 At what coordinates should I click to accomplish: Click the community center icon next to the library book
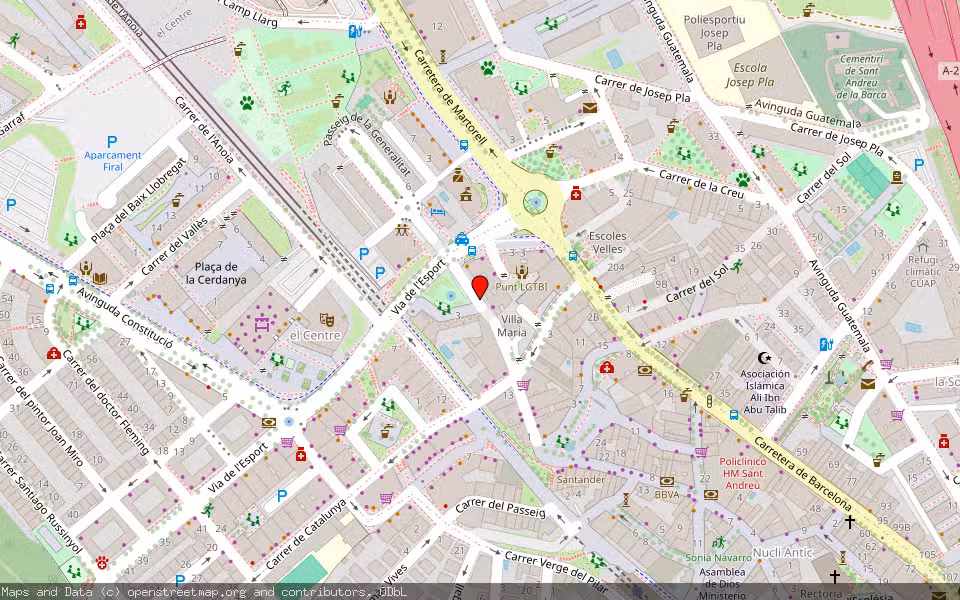(86, 269)
